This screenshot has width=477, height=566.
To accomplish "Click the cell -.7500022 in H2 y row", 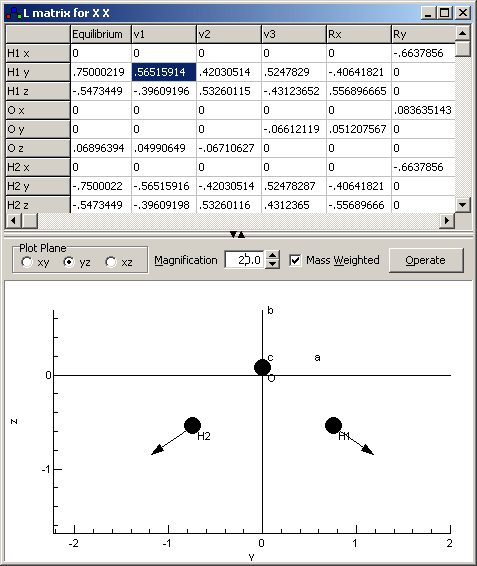I will 101,186.
